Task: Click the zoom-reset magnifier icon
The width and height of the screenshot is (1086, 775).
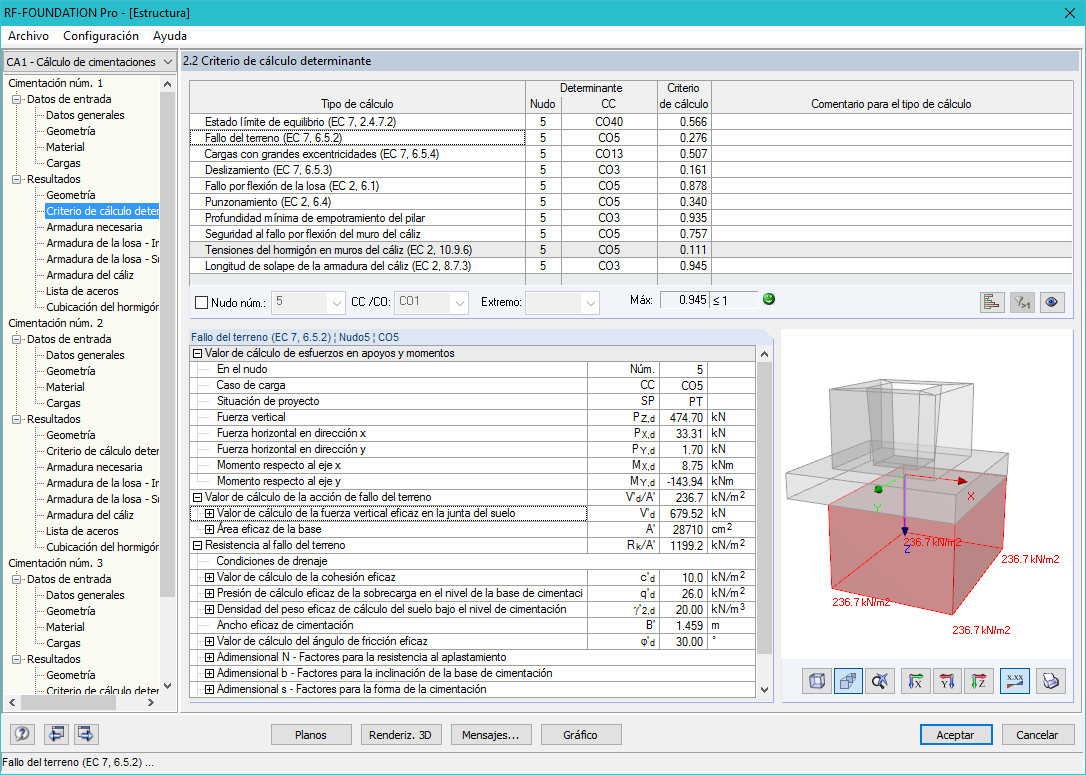Action: [x=880, y=682]
